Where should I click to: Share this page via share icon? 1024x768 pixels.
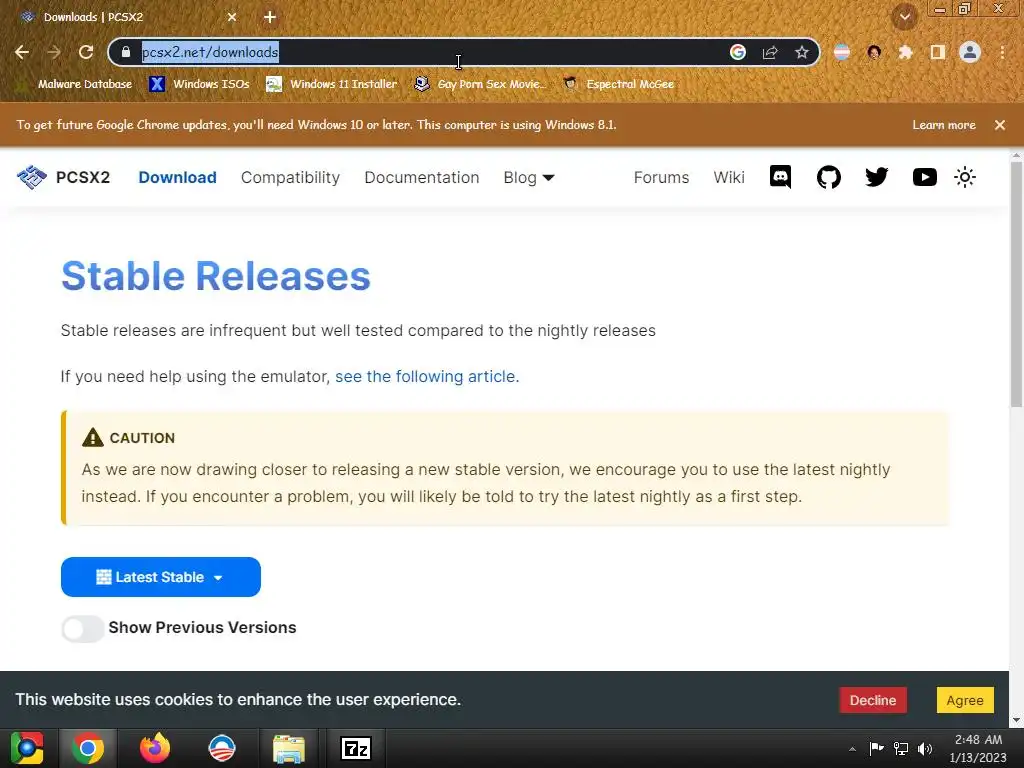coord(770,52)
